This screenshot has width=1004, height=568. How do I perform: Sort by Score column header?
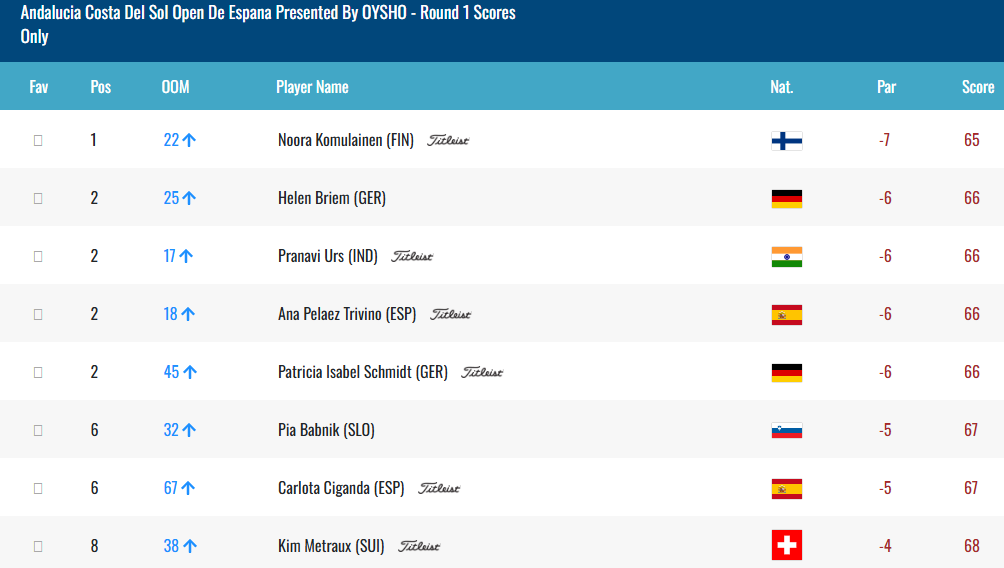(x=977, y=87)
